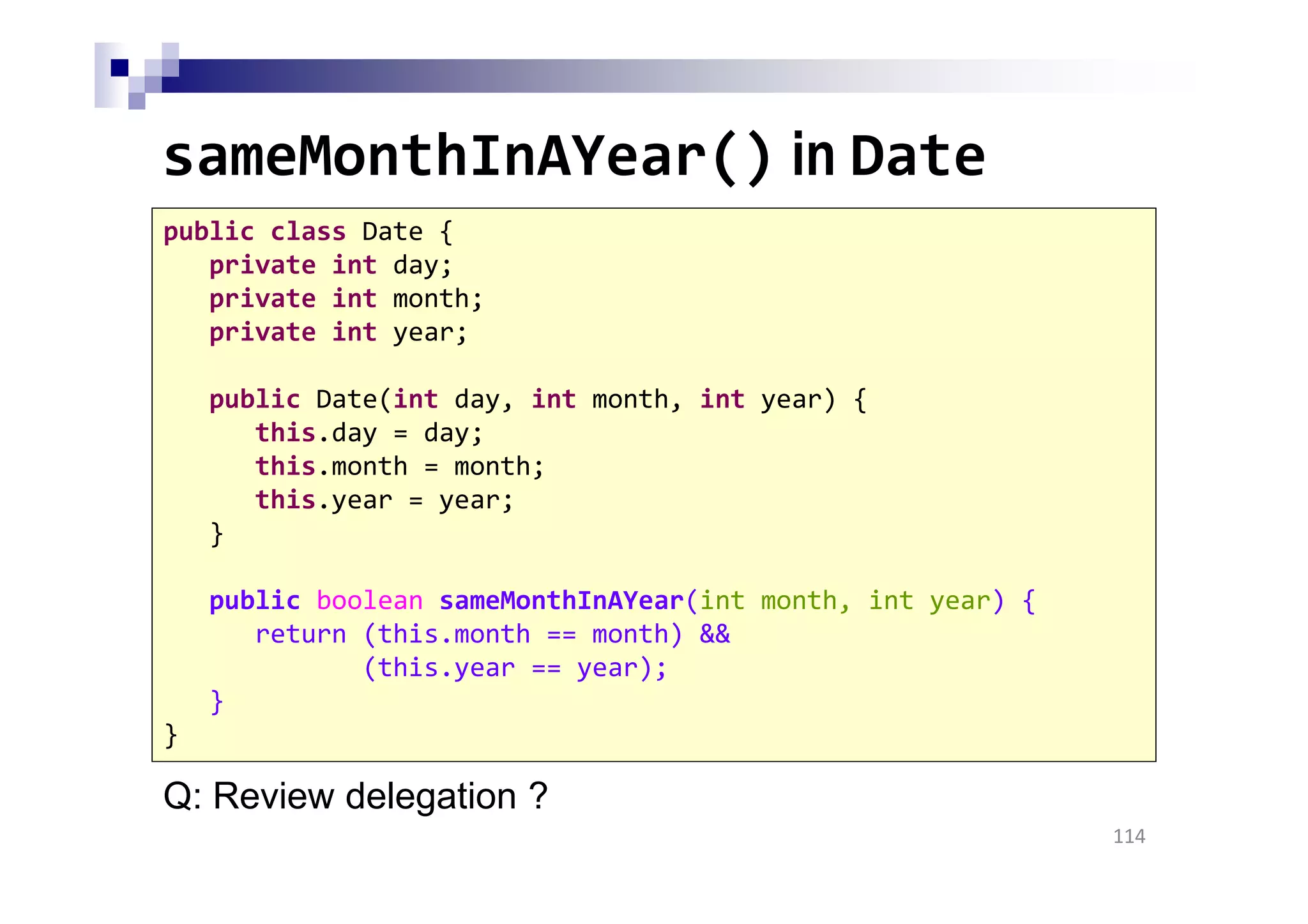Click the Date constructor signature line
The width and height of the screenshot is (1308, 924).
[x=538, y=400]
